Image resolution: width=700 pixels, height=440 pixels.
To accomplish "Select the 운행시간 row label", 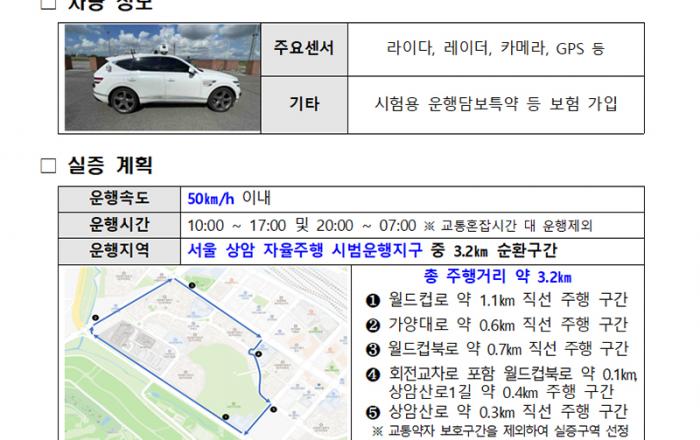I will (120, 224).
